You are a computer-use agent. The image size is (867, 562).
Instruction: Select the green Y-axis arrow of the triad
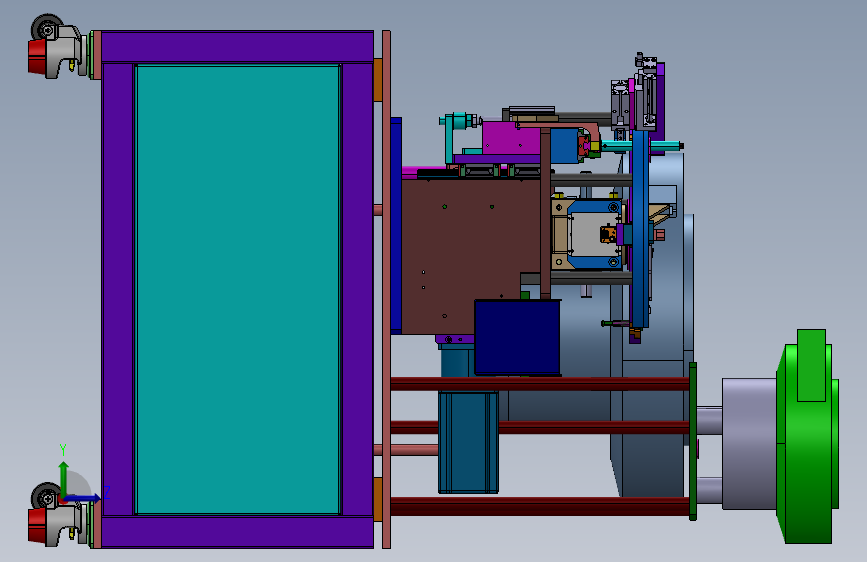tap(64, 479)
